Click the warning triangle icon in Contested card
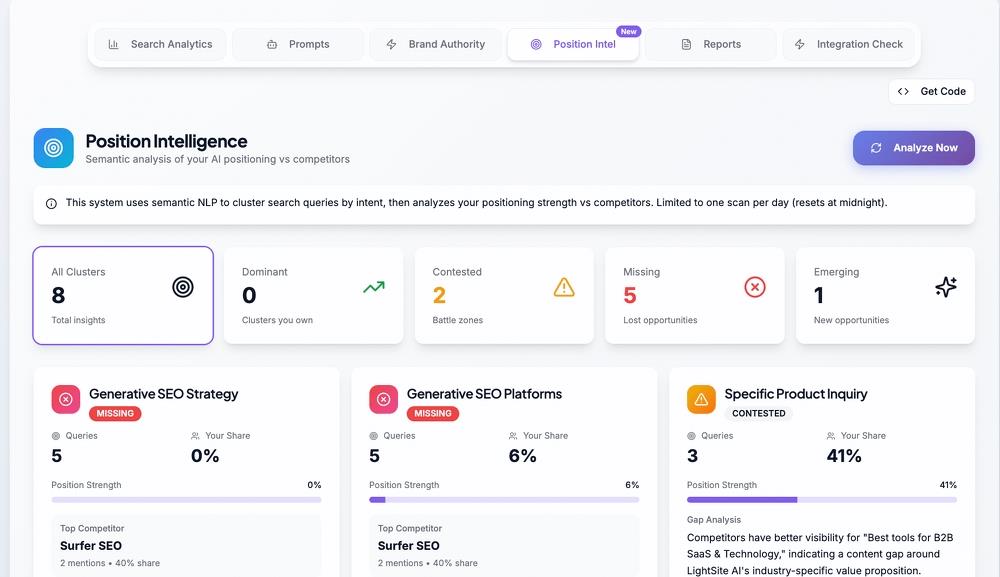1000x577 pixels. [x=564, y=287]
